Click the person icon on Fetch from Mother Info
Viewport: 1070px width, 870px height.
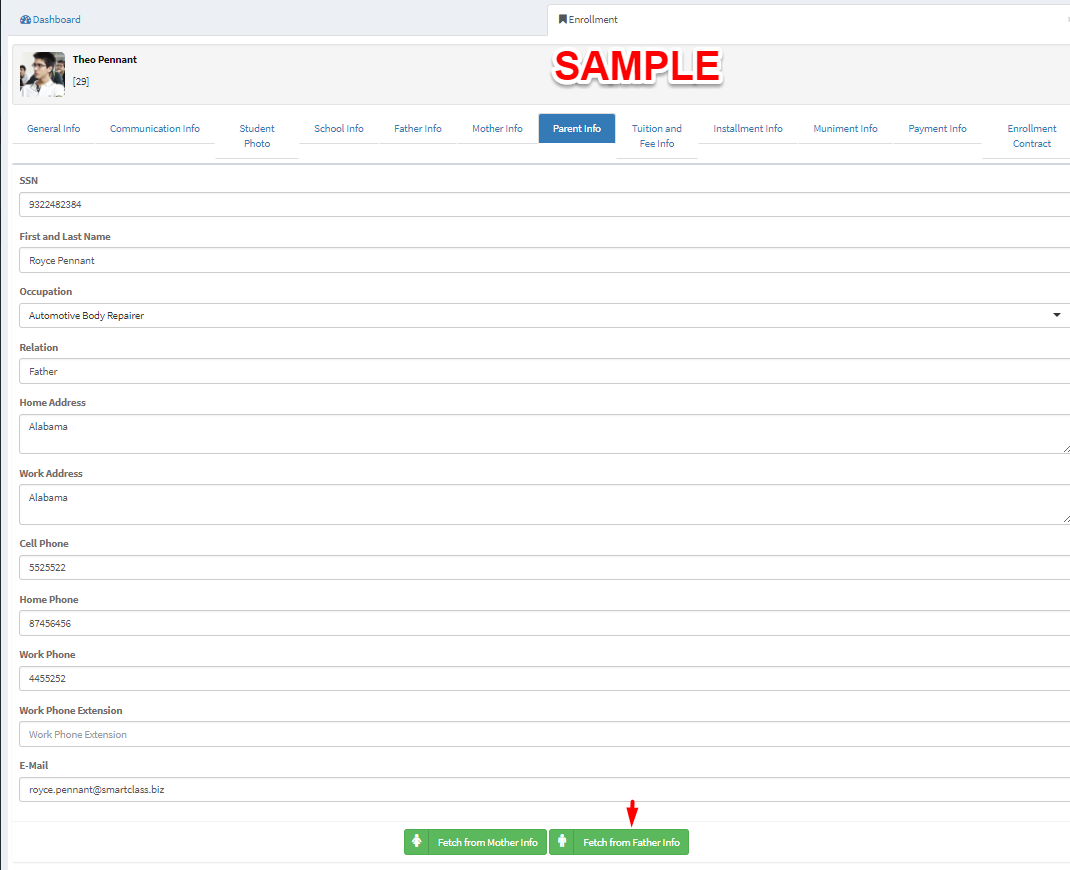(417, 842)
